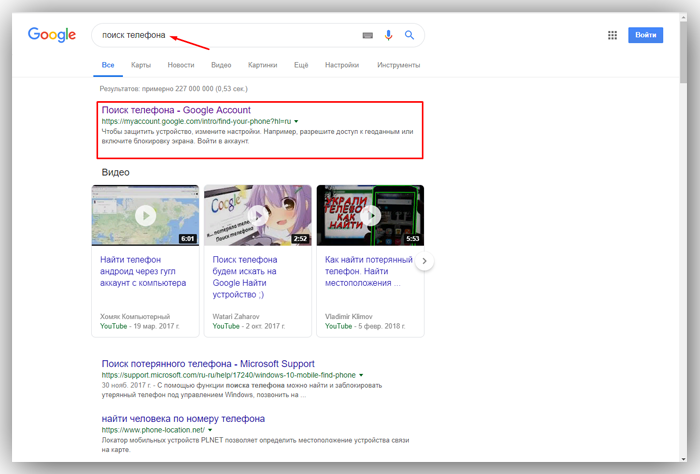Start voice search with microphone icon
Screen dimensions: 700x474
388,35
